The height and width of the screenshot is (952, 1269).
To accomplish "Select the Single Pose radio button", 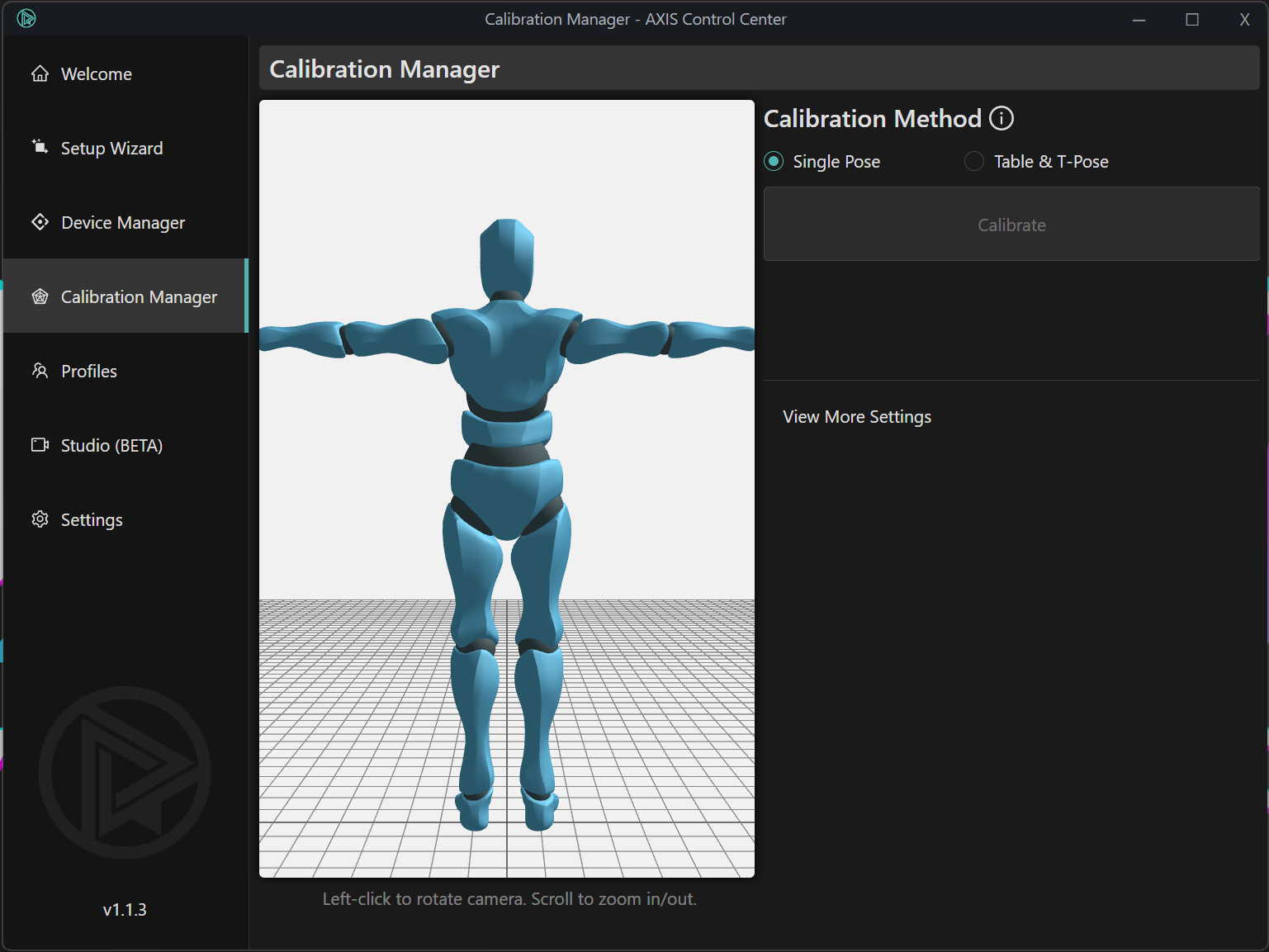I will coord(774,161).
